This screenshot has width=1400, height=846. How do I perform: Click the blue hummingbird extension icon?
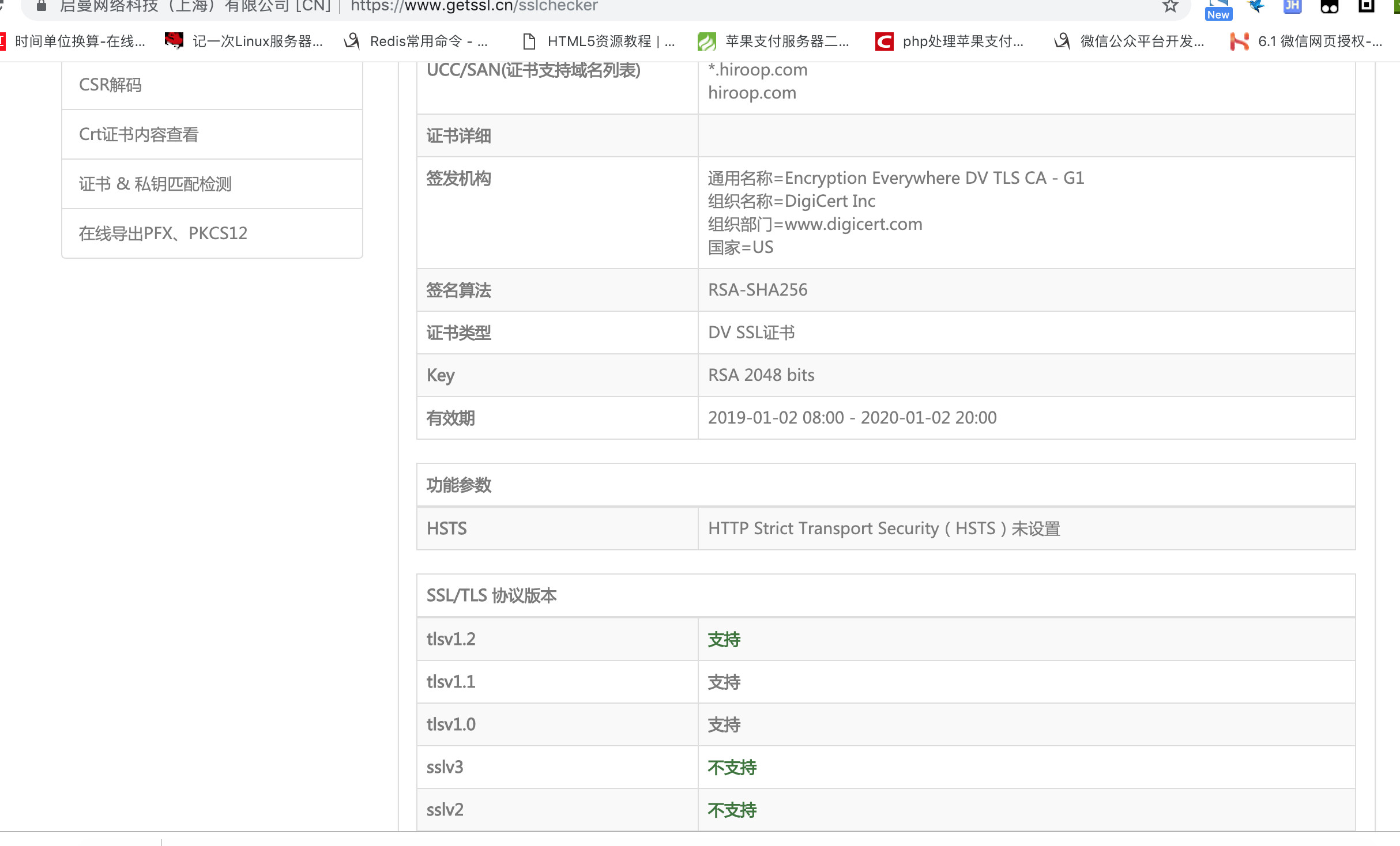[1256, 6]
